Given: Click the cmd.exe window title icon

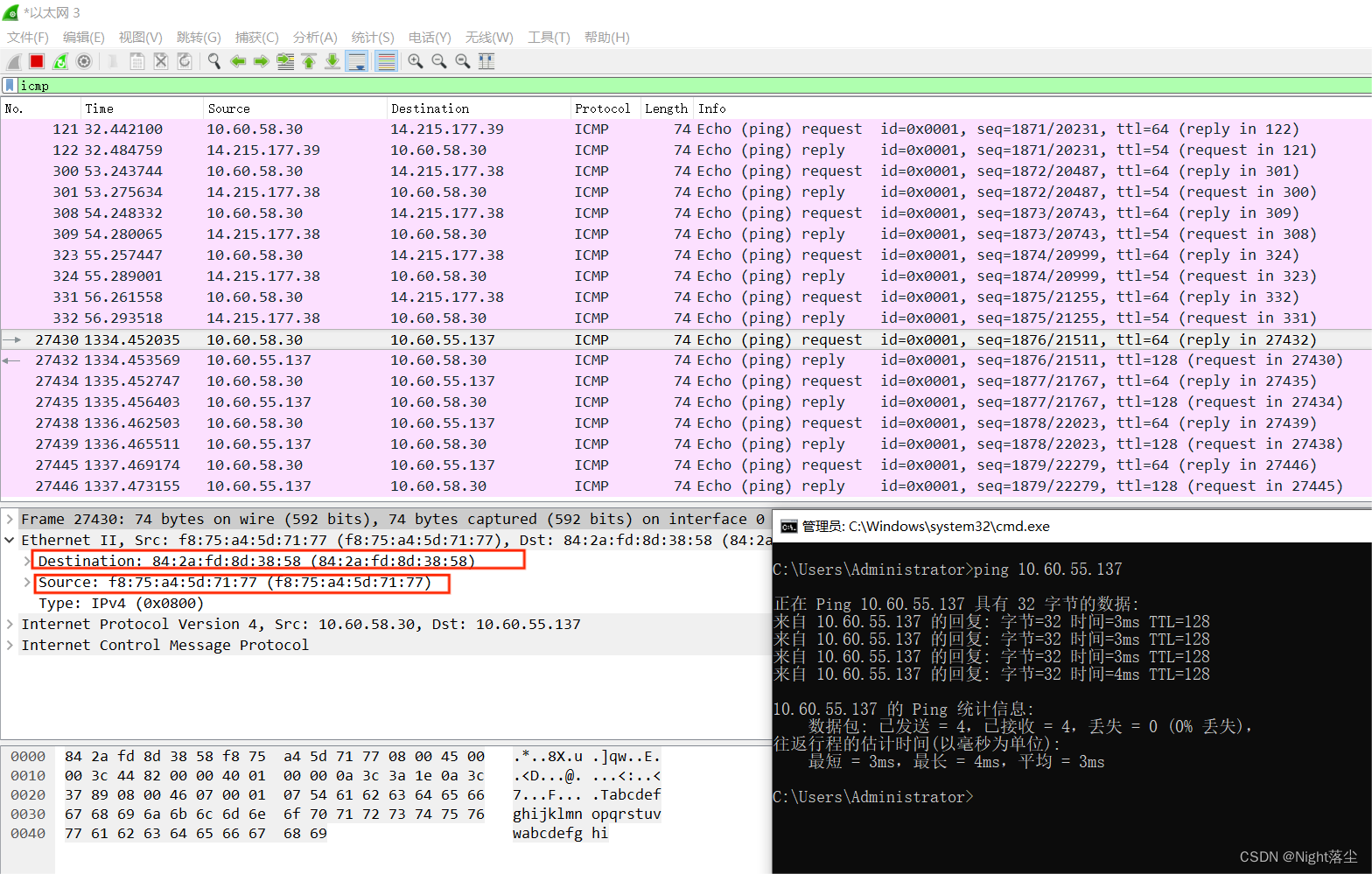Looking at the screenshot, I should [x=788, y=526].
